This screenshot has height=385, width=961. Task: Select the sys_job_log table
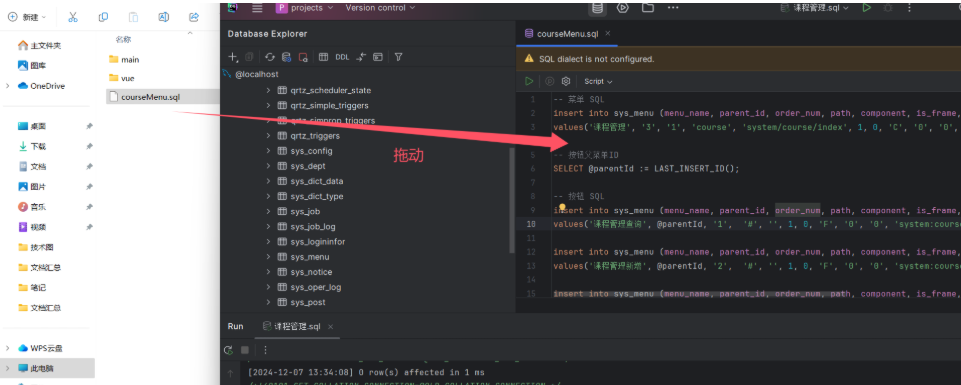coord(313,227)
